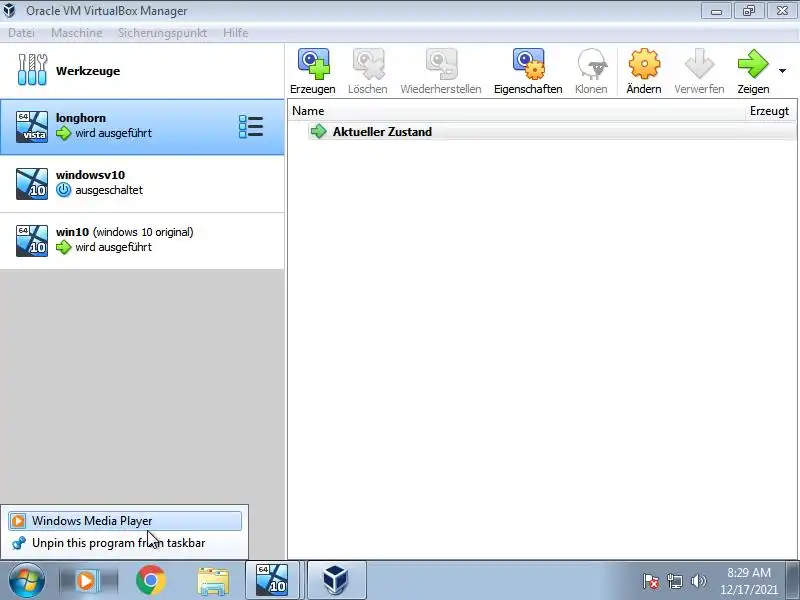The height and width of the screenshot is (600, 800).
Task: Open the longhorn machine tools list menu
Action: point(251,127)
